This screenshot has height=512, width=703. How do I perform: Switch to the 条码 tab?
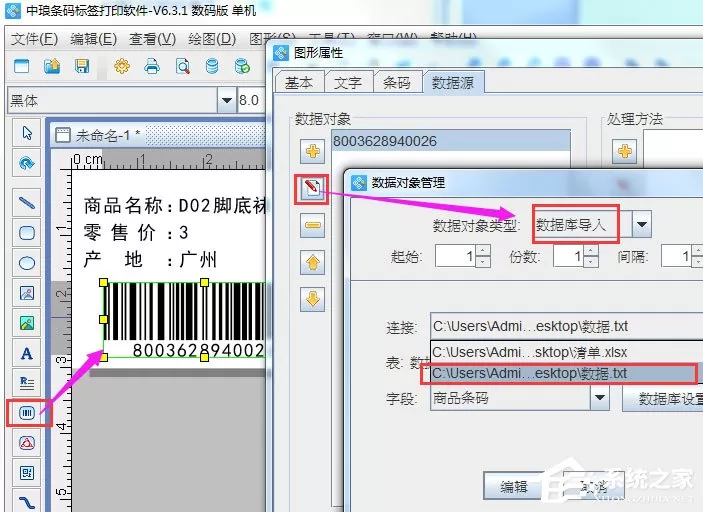click(x=397, y=82)
